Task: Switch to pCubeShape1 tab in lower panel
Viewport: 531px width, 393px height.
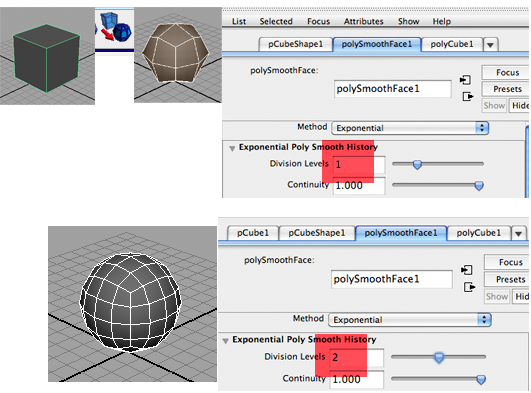Action: click(317, 233)
